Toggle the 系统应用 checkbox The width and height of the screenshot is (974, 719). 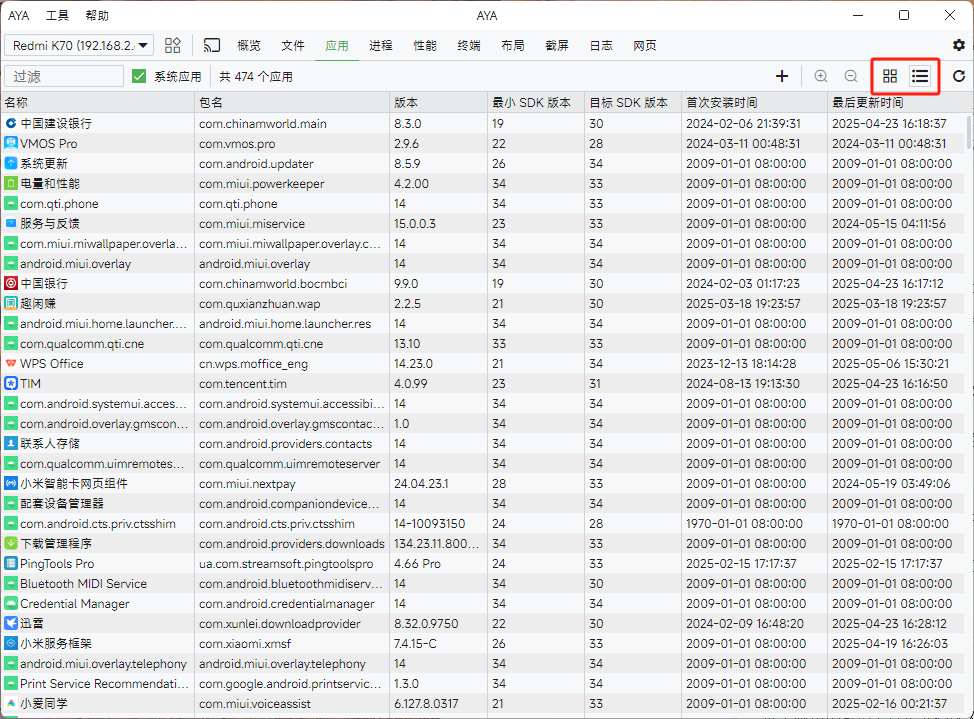click(139, 76)
